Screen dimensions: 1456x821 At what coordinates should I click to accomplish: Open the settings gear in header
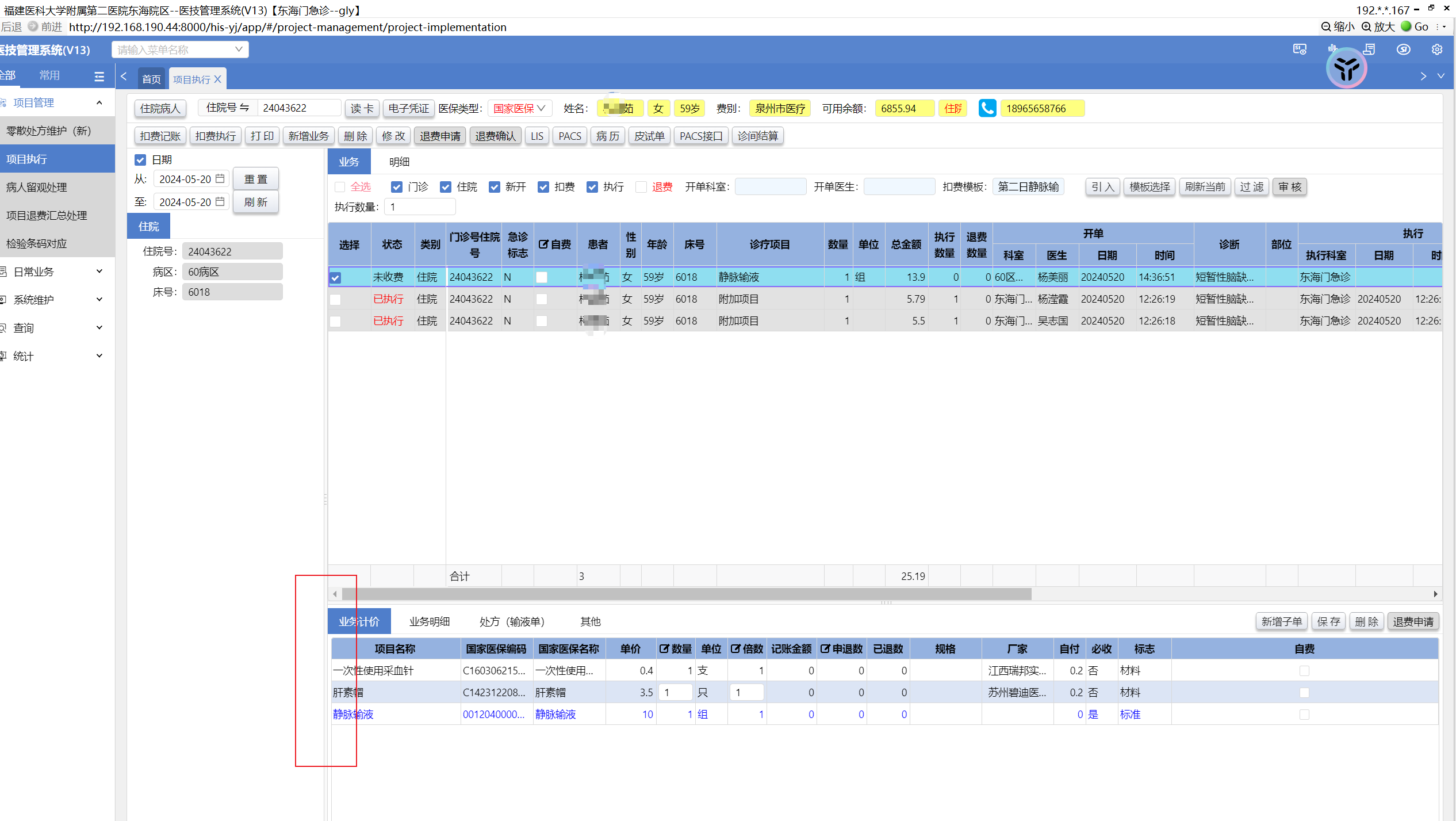click(1436, 49)
